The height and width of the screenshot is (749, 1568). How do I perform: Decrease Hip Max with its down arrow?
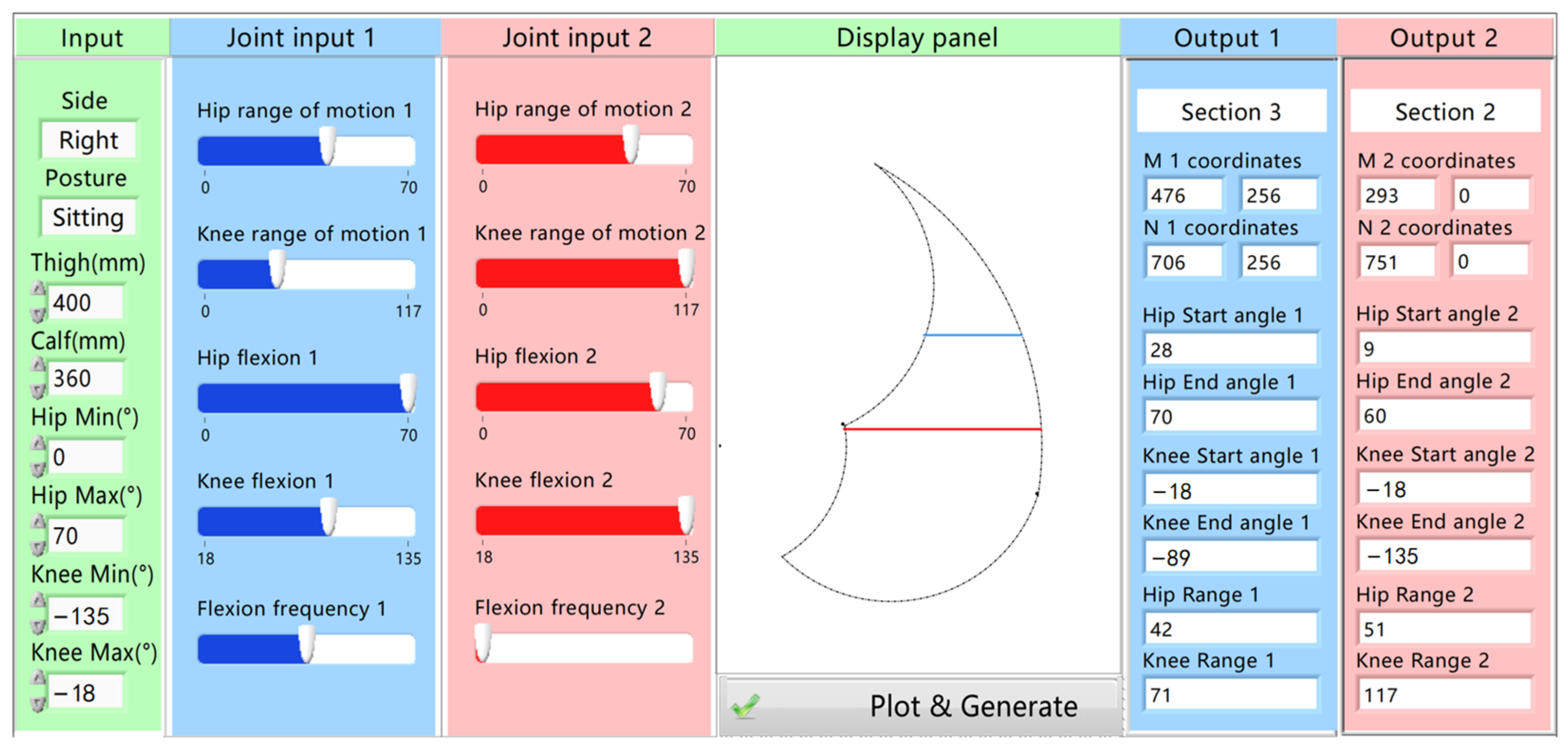pyautogui.click(x=38, y=547)
